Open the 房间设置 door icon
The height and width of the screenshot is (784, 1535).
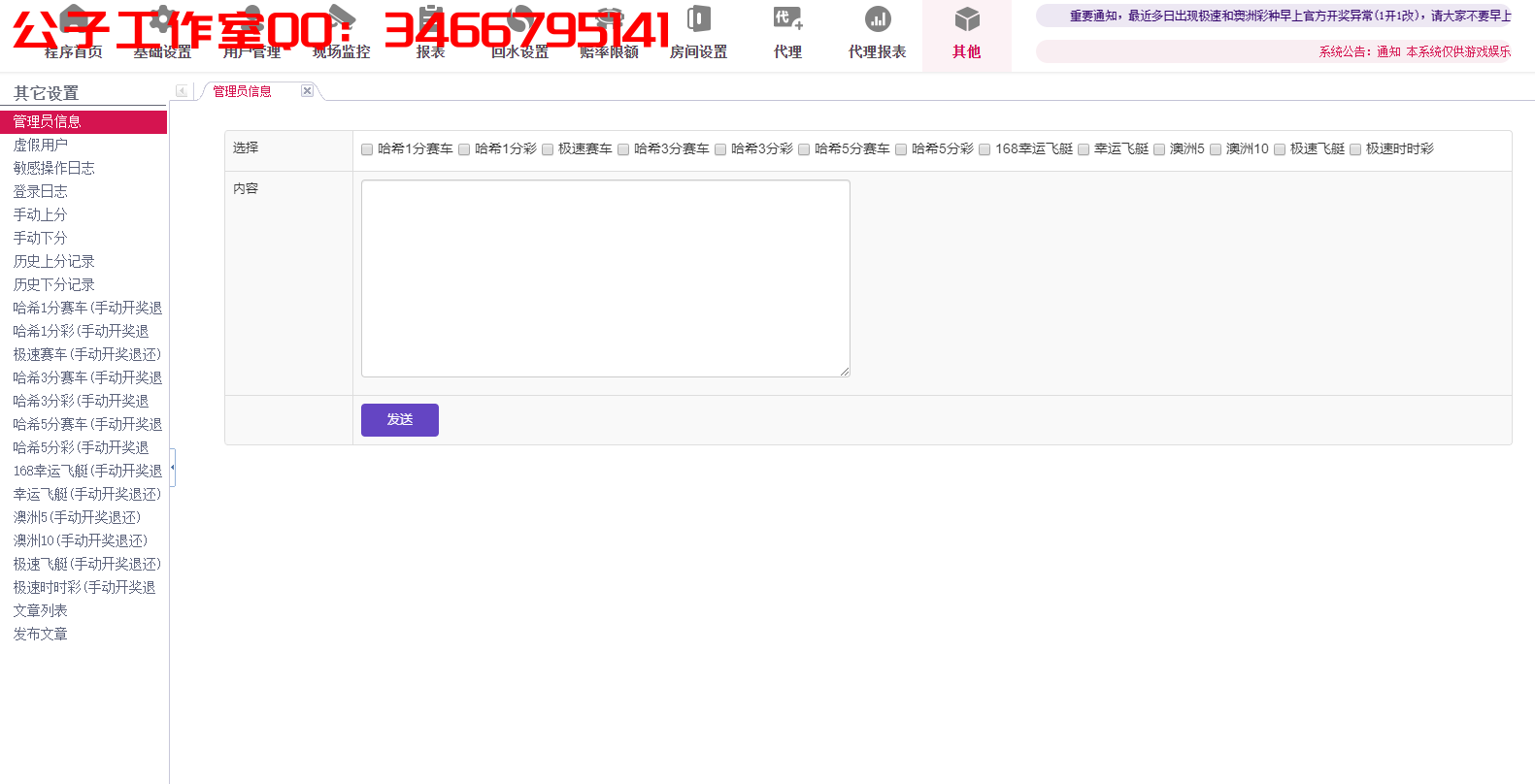(x=699, y=18)
